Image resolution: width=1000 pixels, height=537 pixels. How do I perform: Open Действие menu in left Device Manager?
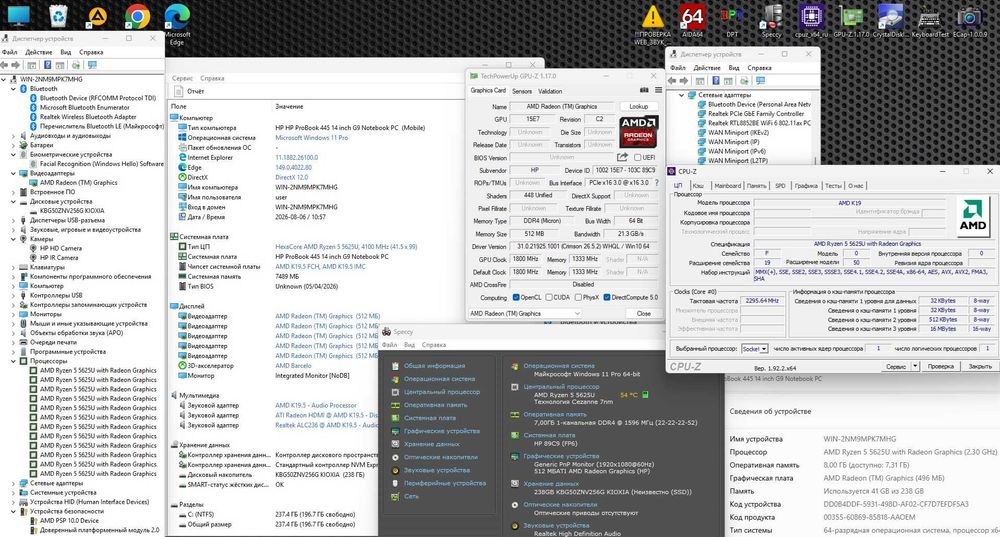tap(38, 52)
